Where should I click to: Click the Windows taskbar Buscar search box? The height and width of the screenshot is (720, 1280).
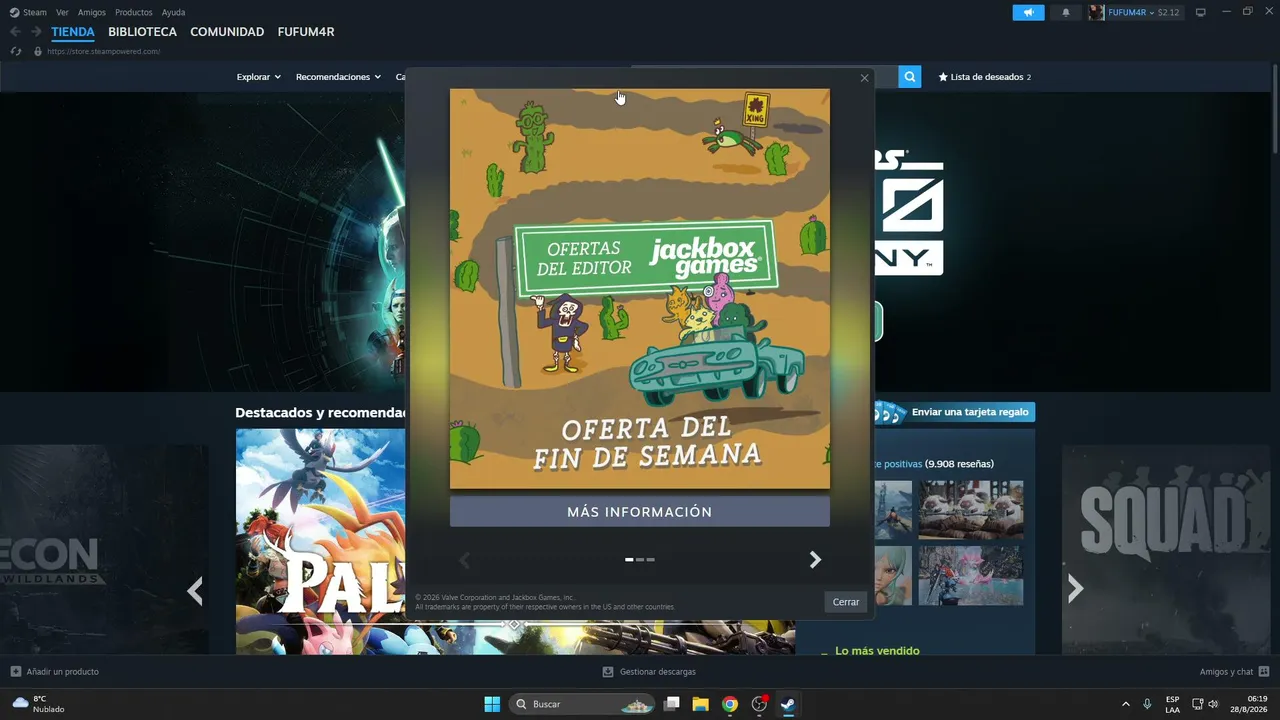[x=583, y=704]
